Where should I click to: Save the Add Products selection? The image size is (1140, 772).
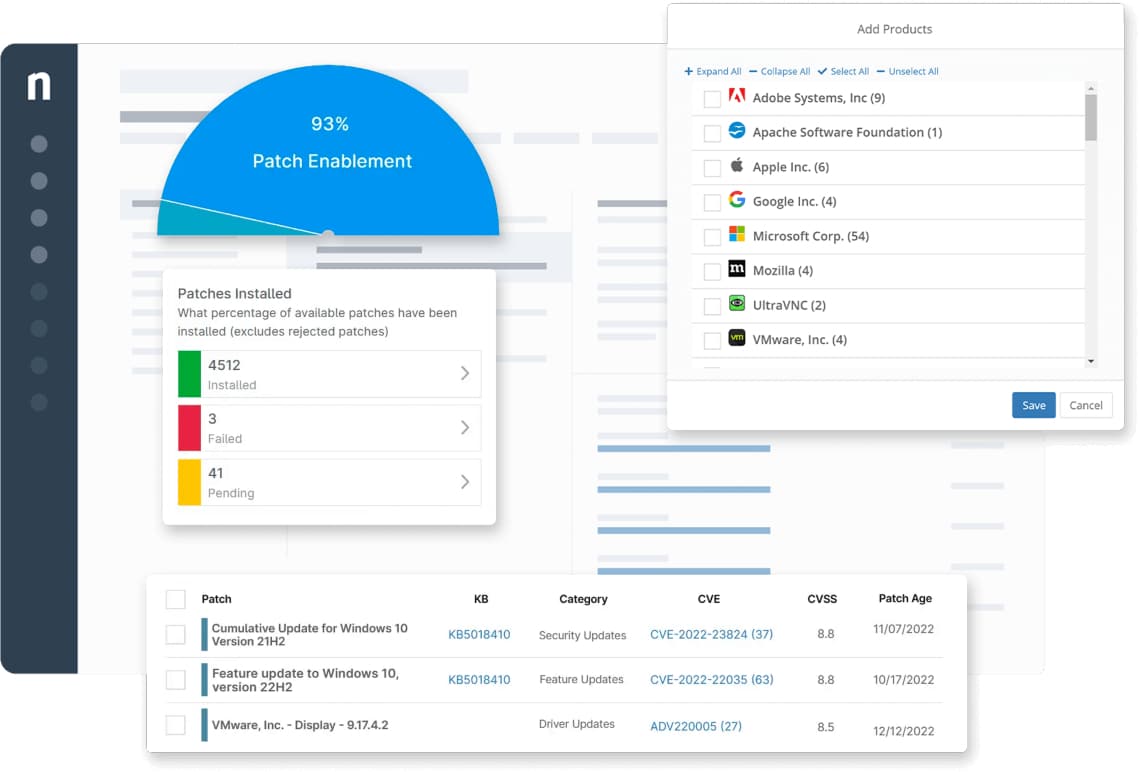(x=1033, y=406)
